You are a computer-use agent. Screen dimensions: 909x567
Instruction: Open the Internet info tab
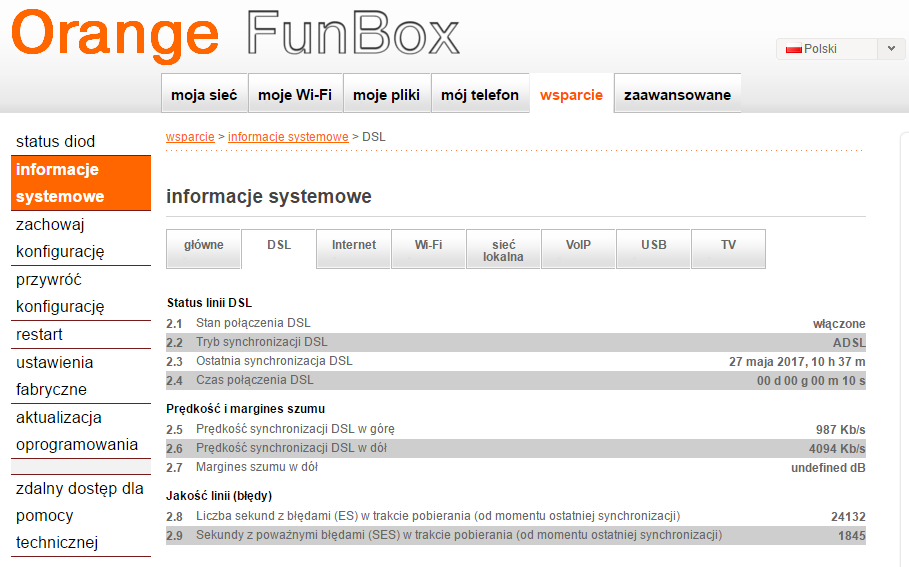pyautogui.click(x=354, y=245)
